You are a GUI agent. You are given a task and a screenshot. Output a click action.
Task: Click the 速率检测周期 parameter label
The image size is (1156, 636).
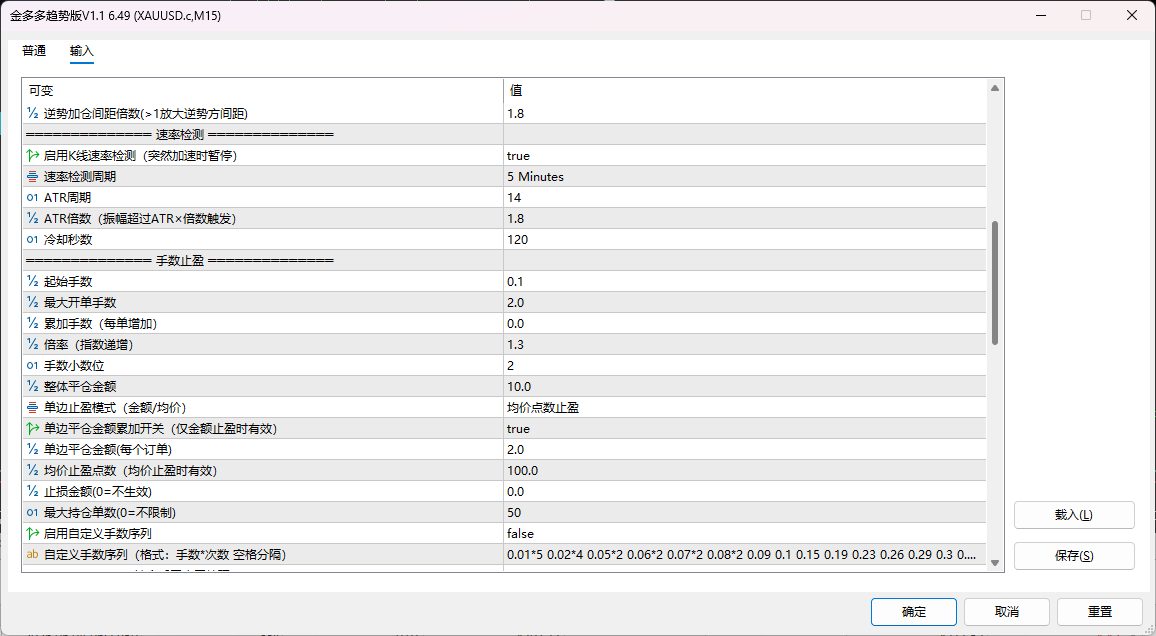[x=80, y=177]
